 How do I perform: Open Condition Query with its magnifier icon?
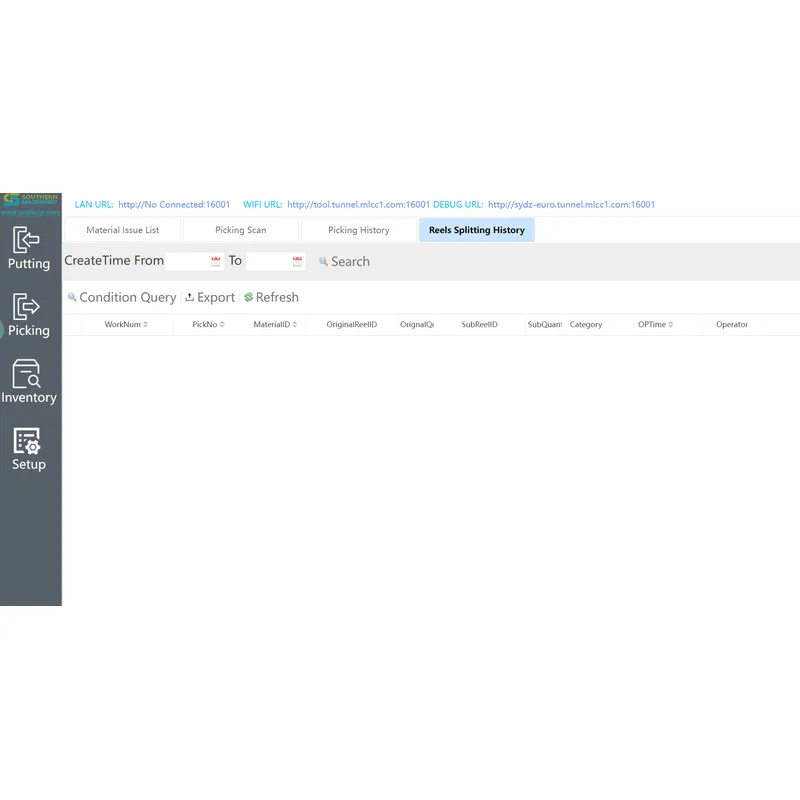tap(71, 297)
